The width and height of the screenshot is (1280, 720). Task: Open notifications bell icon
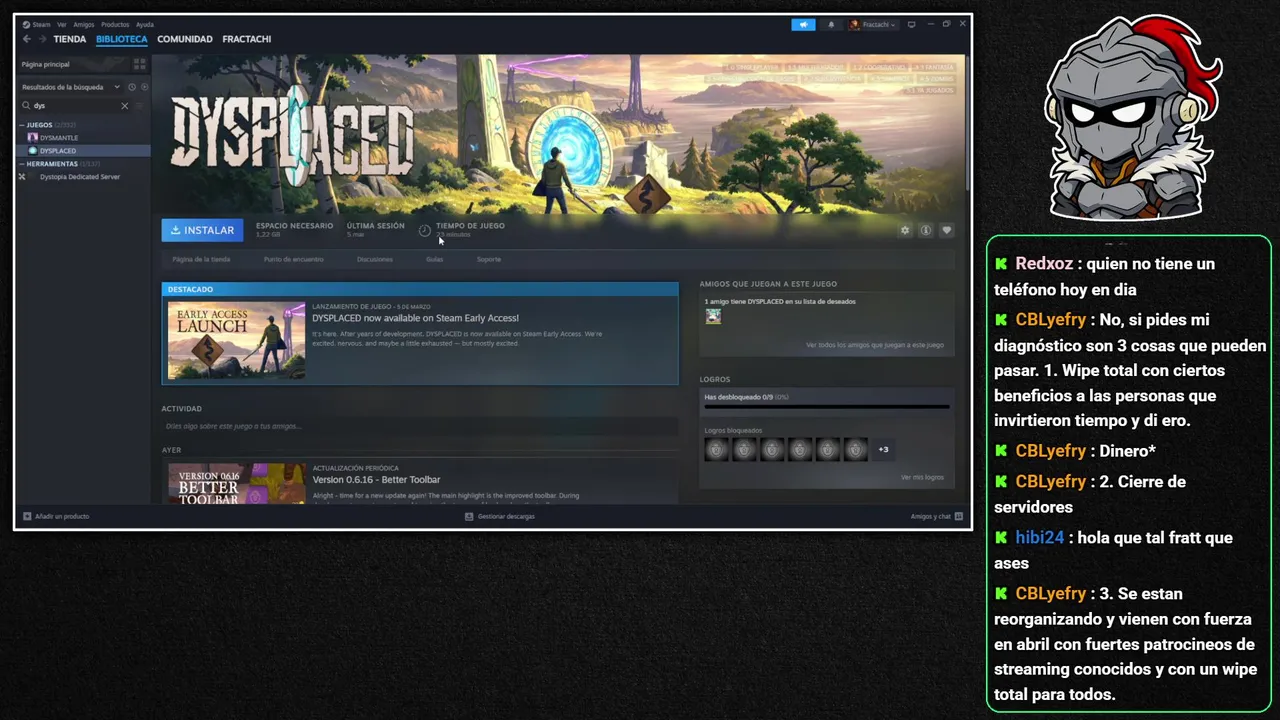(x=831, y=24)
